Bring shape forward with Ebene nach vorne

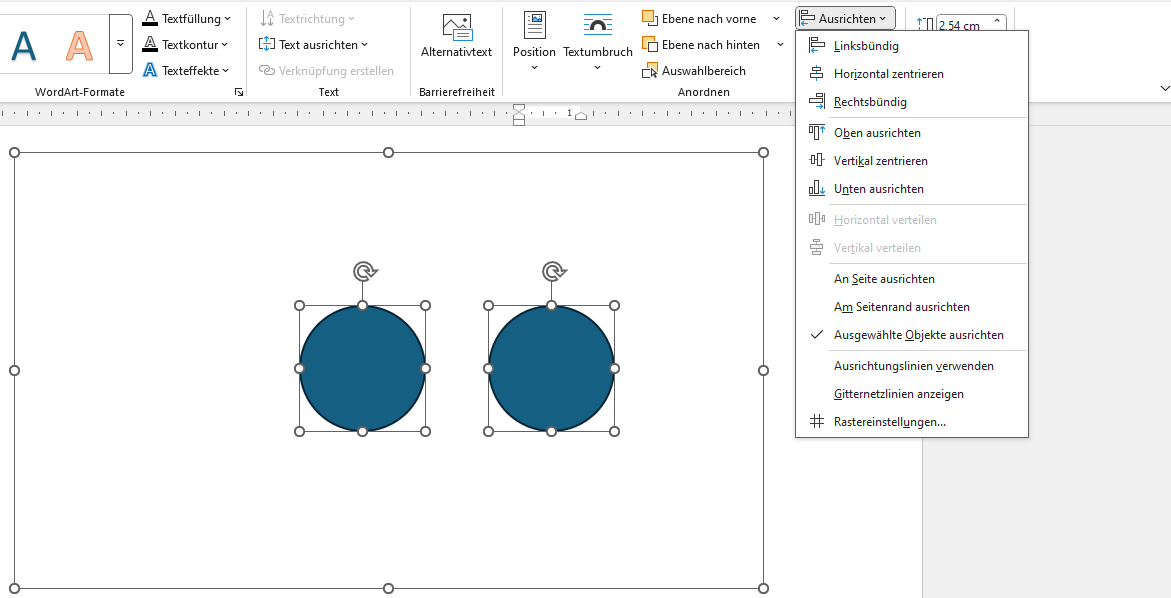point(700,19)
